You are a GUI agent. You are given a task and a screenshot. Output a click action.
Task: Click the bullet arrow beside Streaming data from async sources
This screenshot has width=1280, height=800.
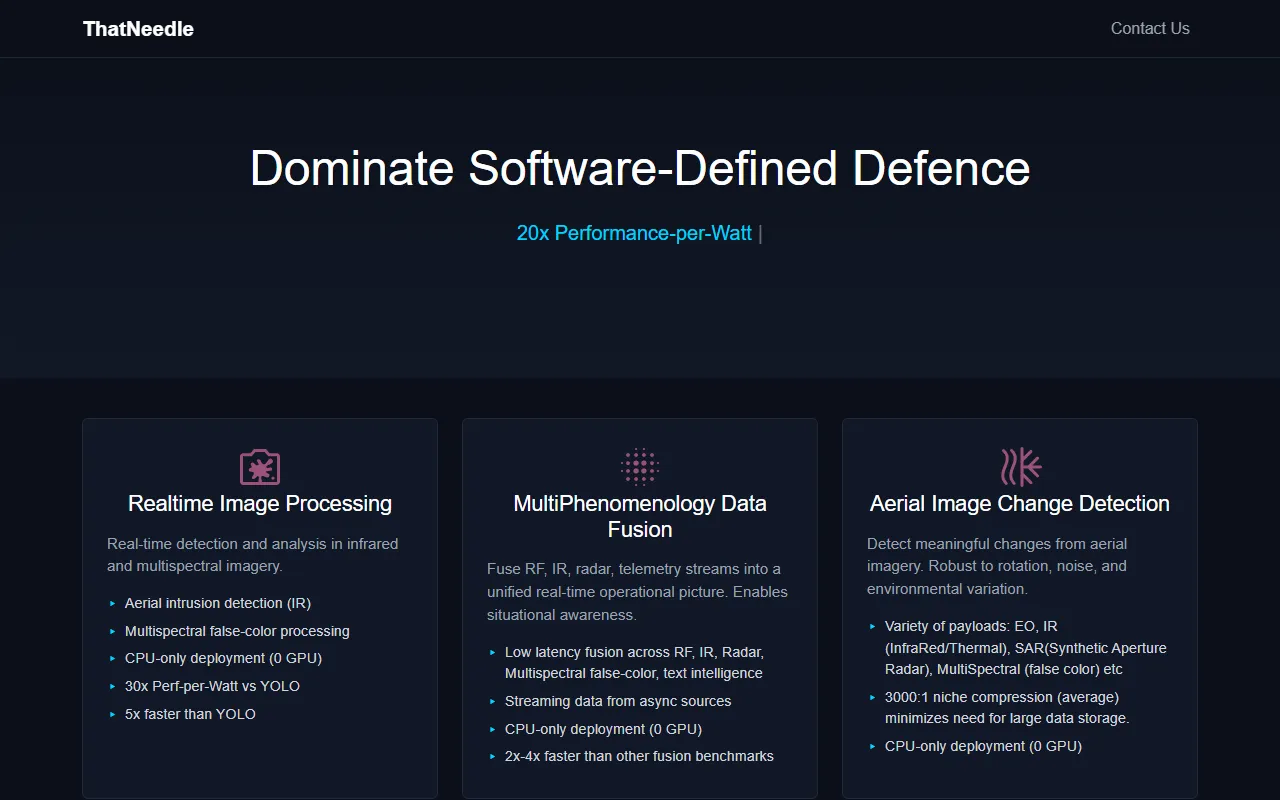coord(493,702)
